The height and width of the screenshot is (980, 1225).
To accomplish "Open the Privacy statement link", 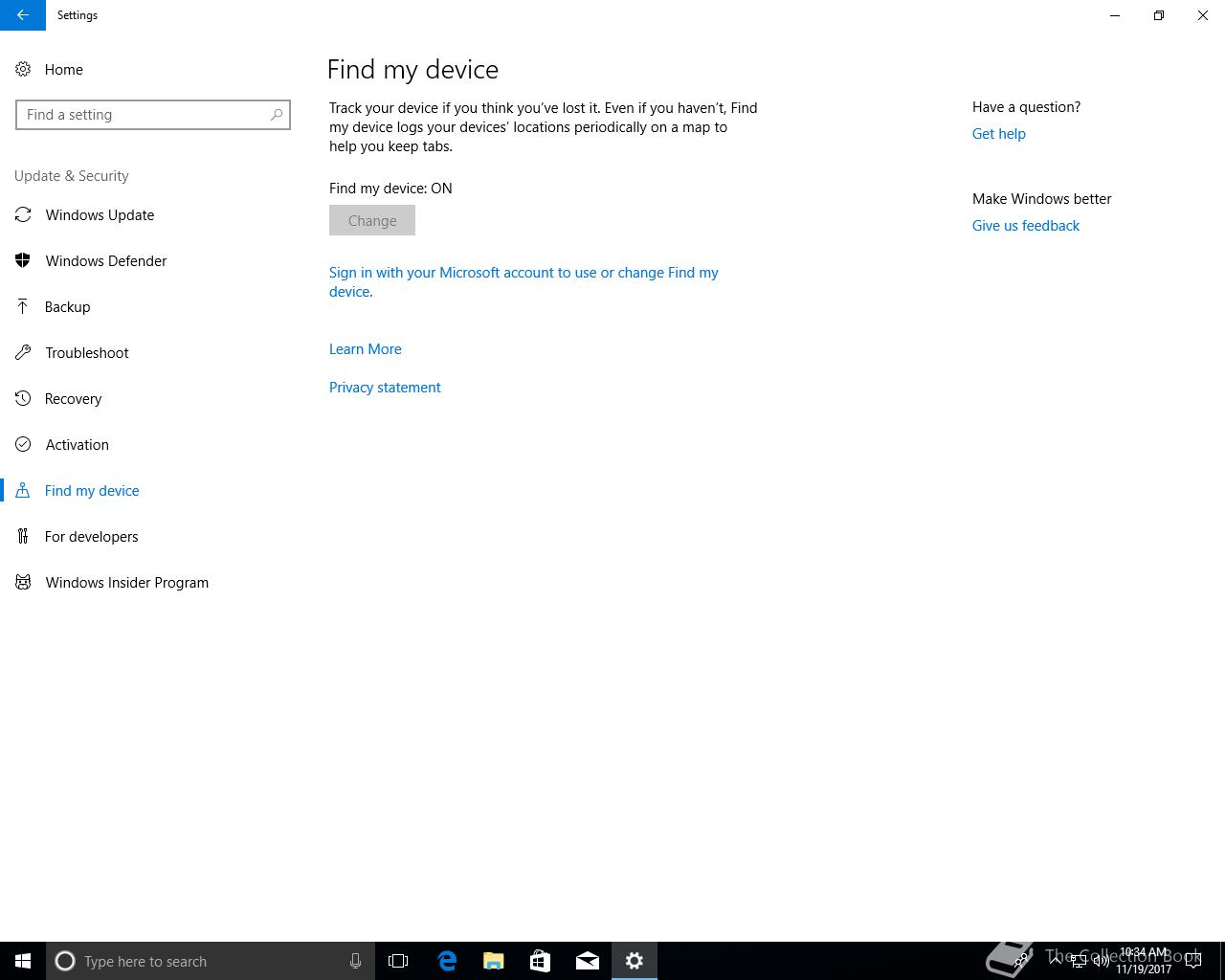I will pos(385,388).
